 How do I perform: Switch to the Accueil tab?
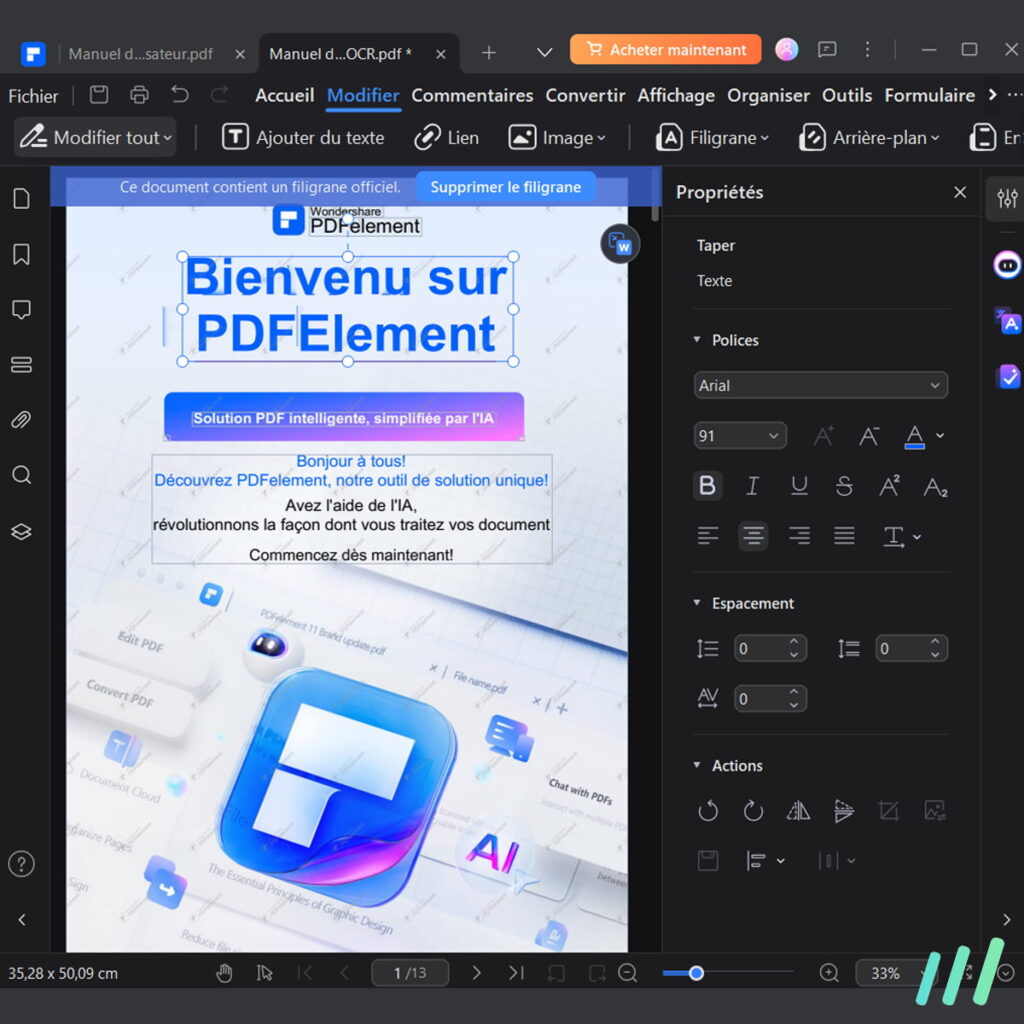tap(285, 95)
